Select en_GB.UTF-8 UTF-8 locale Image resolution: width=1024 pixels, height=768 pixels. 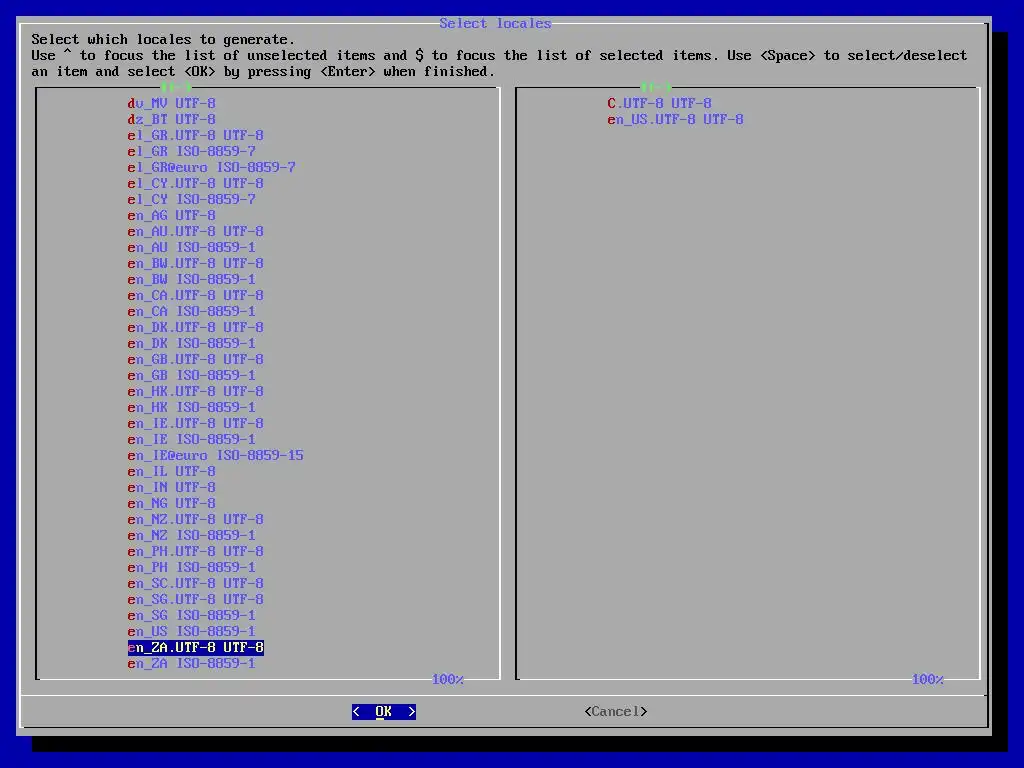coord(196,359)
